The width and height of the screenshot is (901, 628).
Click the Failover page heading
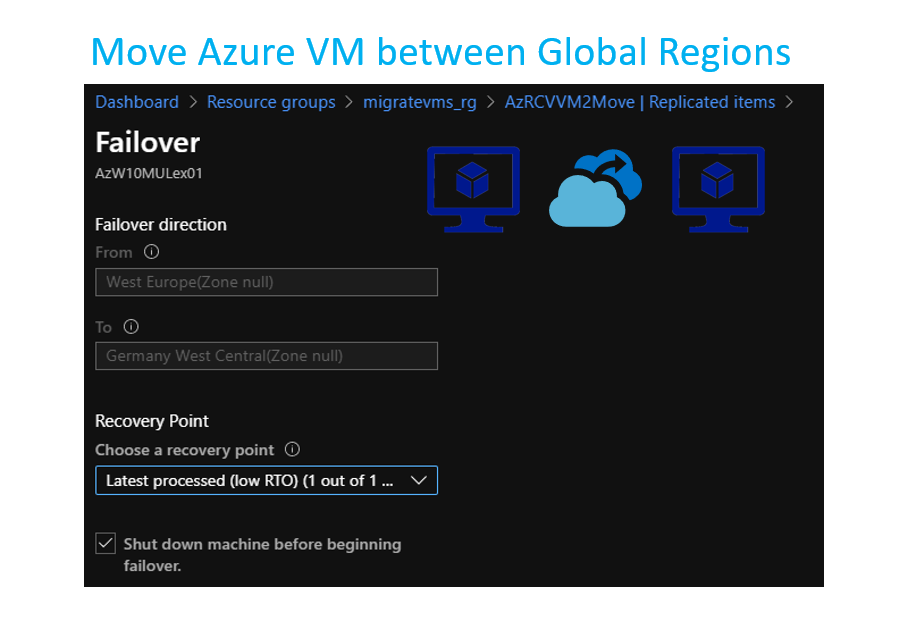point(148,142)
